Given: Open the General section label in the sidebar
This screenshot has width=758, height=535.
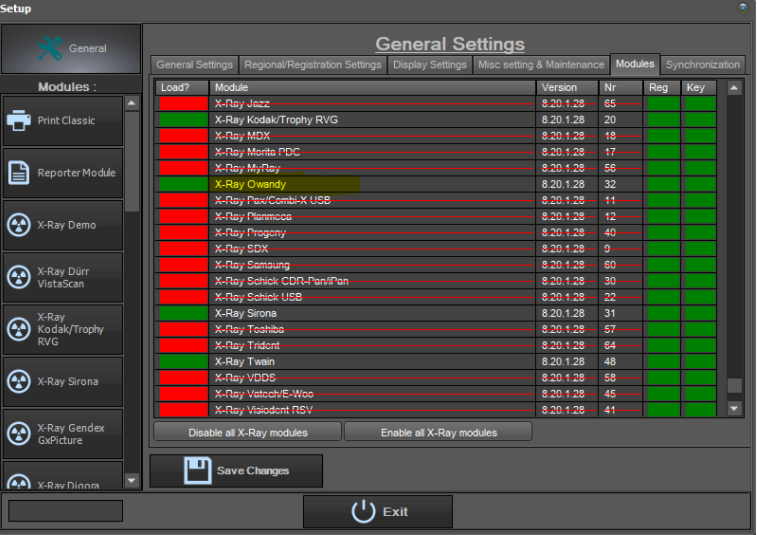Looking at the screenshot, I should pos(87,48).
